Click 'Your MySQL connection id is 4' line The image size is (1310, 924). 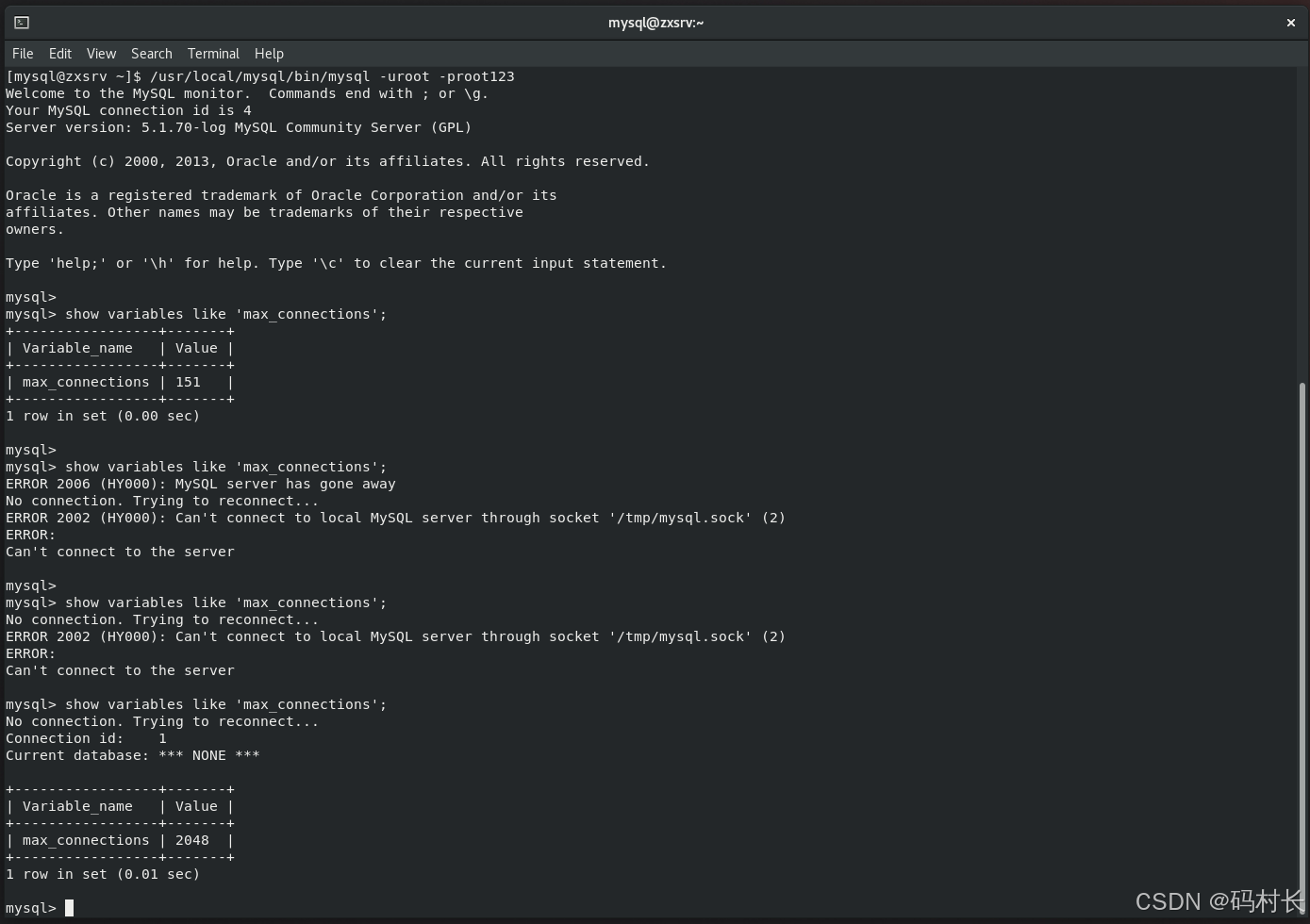tap(128, 110)
